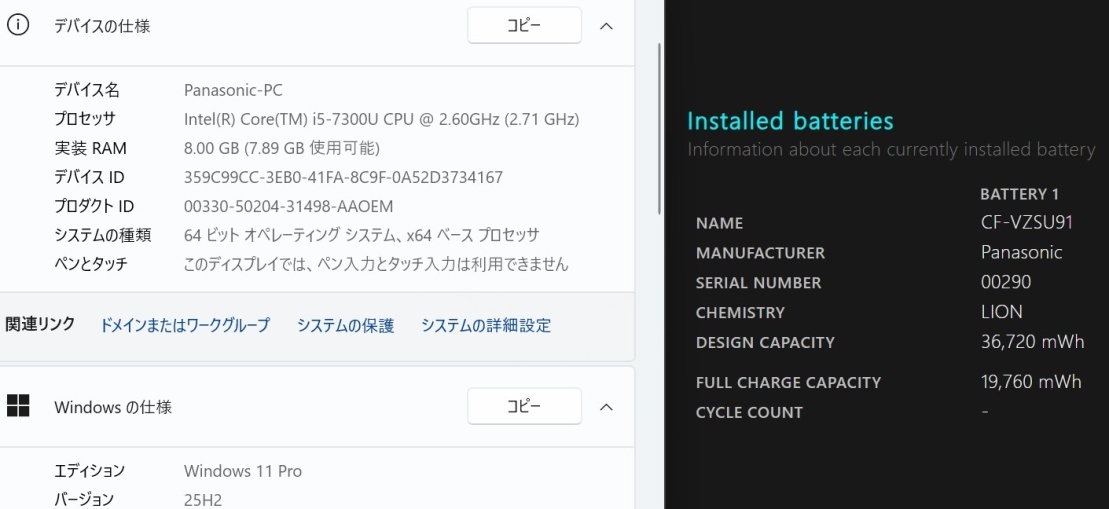The height and width of the screenshot is (509, 1109).
Task: Select the device name Panasonic-PC text
Action: (x=233, y=90)
